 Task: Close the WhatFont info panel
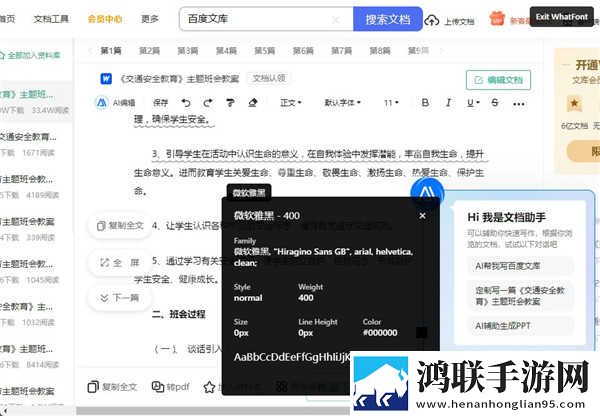(x=422, y=216)
